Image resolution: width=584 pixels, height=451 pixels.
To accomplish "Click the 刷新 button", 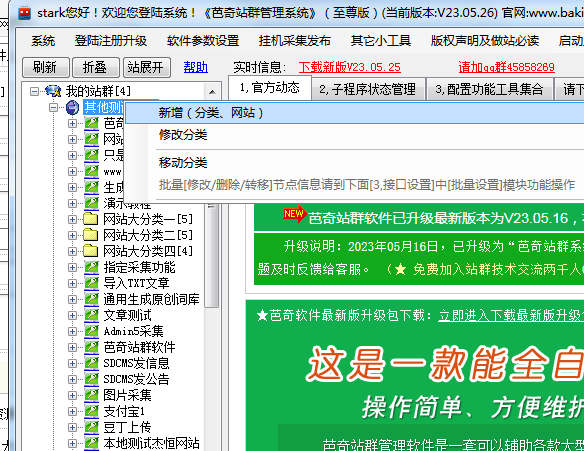I will pos(45,67).
